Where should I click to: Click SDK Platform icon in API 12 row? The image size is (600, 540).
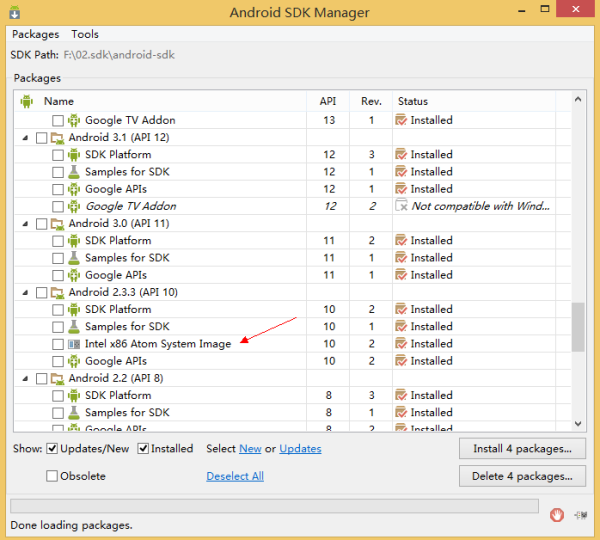click(x=74, y=155)
